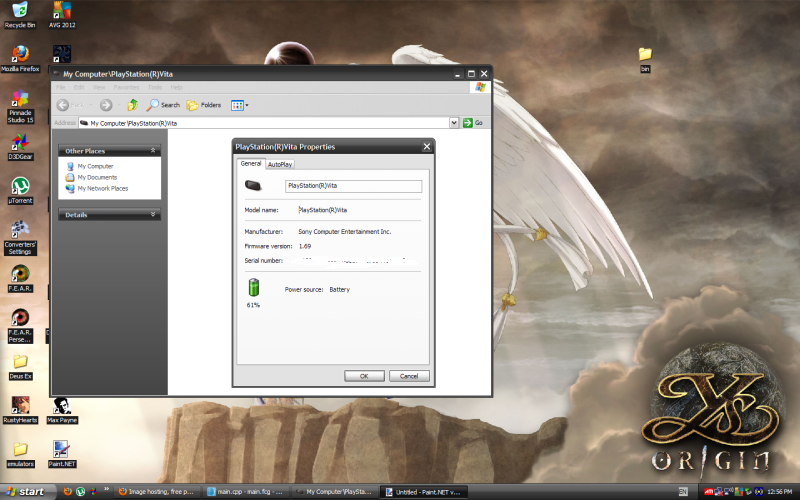This screenshot has width=800, height=500.
Task: Click the Go button next to address bar
Action: (x=473, y=123)
